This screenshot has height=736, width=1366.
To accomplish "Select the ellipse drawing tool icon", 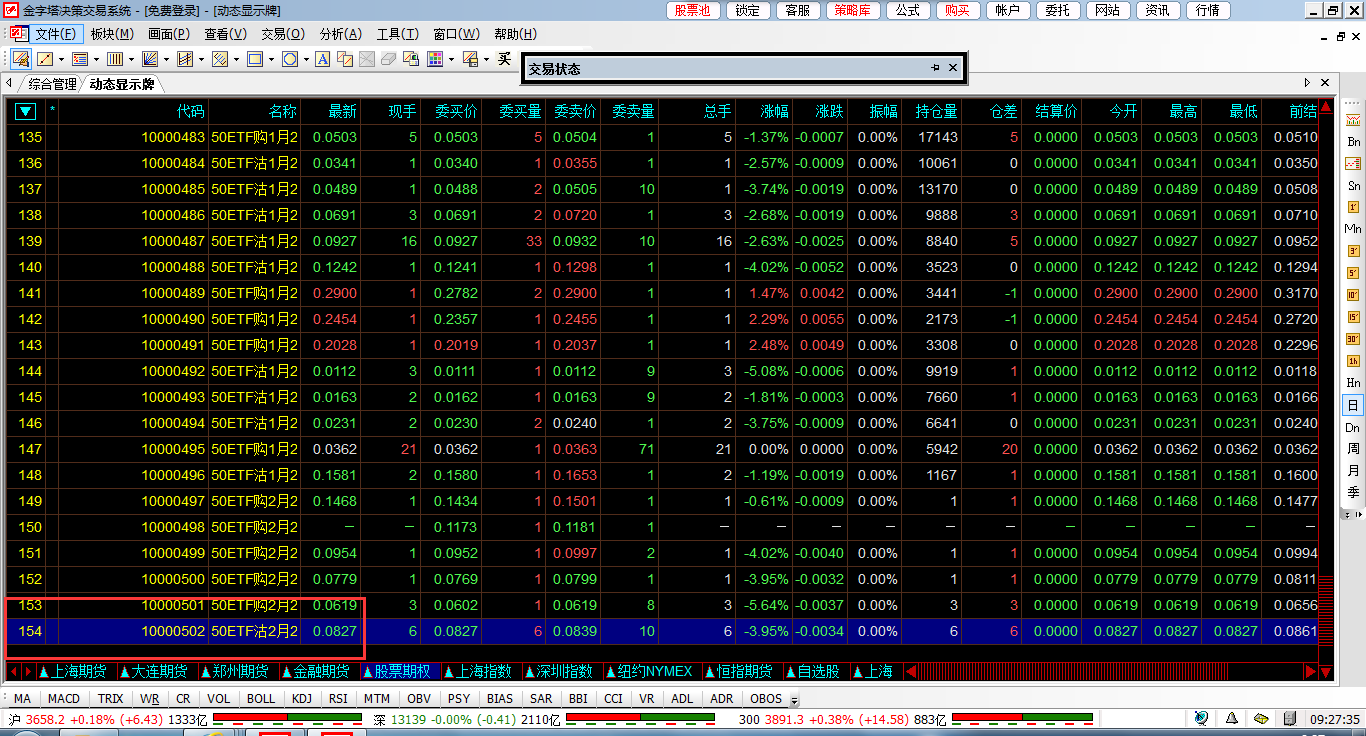I will (x=288, y=60).
